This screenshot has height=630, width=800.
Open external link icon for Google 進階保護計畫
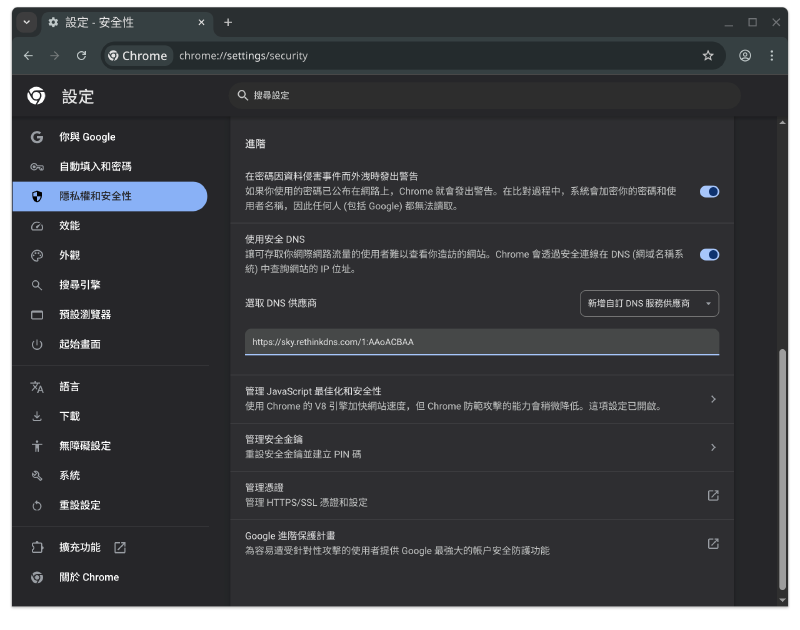pos(713,543)
